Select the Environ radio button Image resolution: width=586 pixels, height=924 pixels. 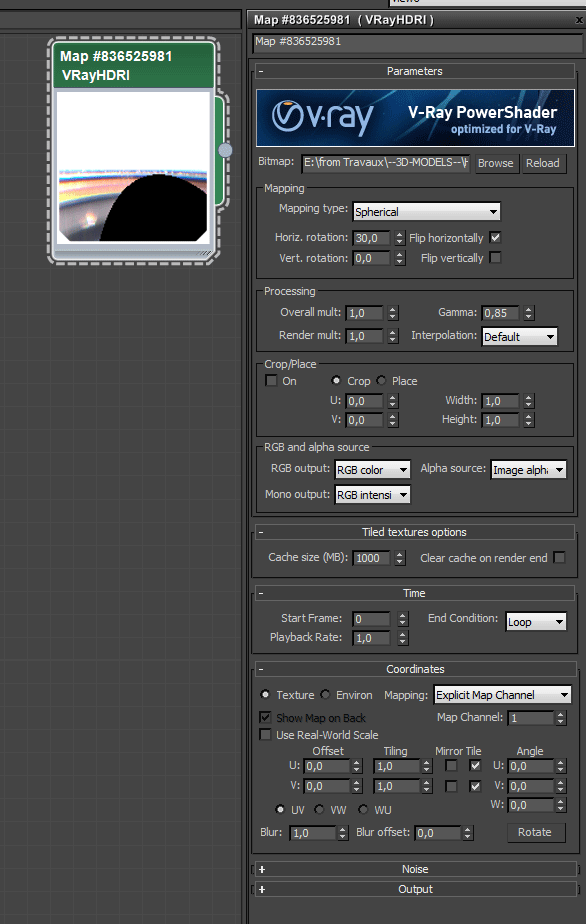325,695
